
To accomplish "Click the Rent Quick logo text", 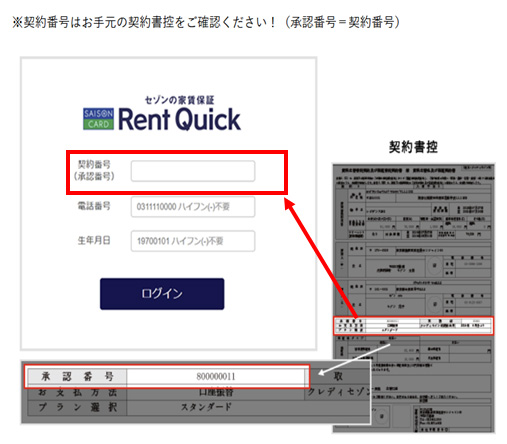I will pyautogui.click(x=179, y=119).
